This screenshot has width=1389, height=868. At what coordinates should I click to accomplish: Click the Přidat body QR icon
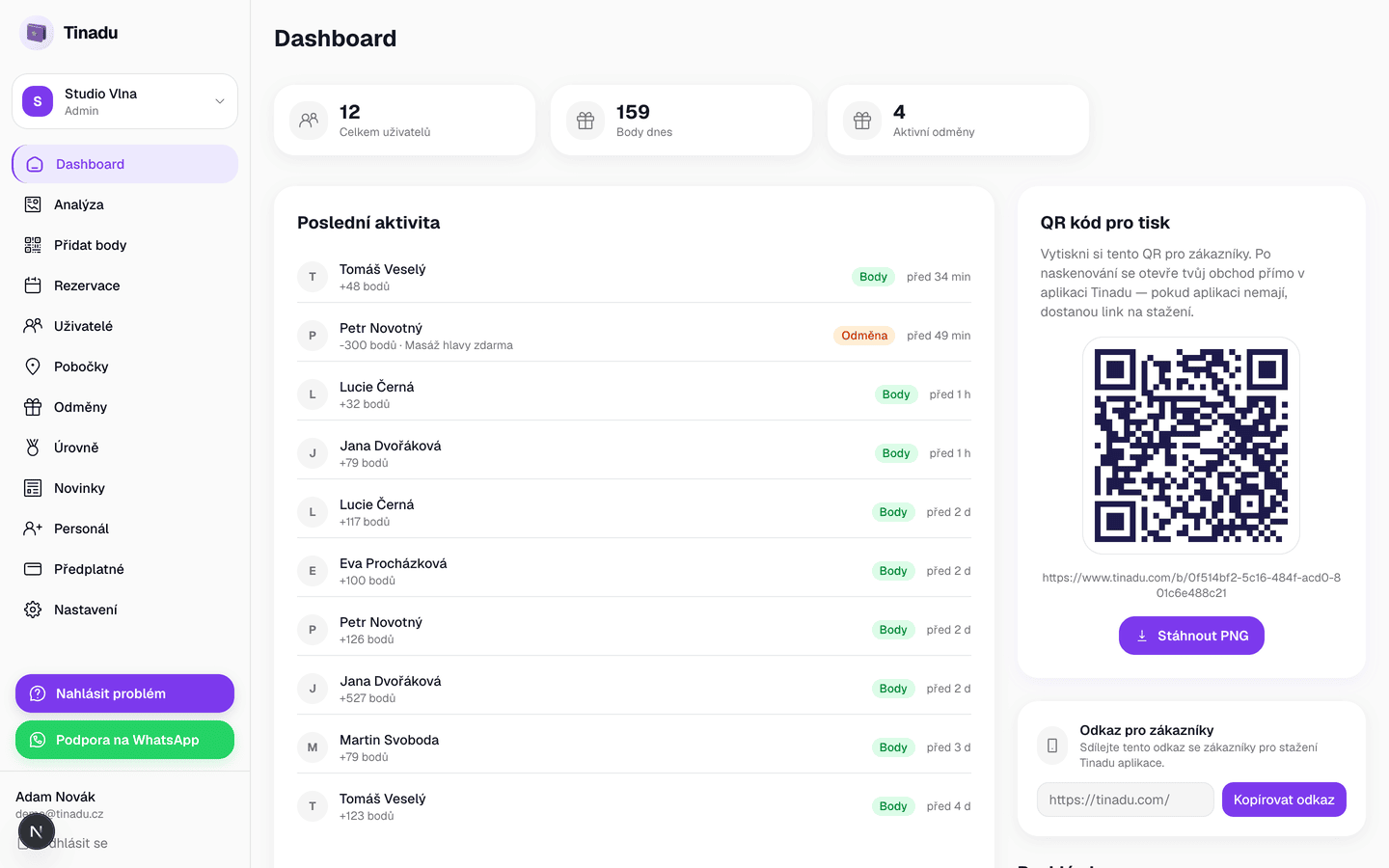click(x=33, y=245)
